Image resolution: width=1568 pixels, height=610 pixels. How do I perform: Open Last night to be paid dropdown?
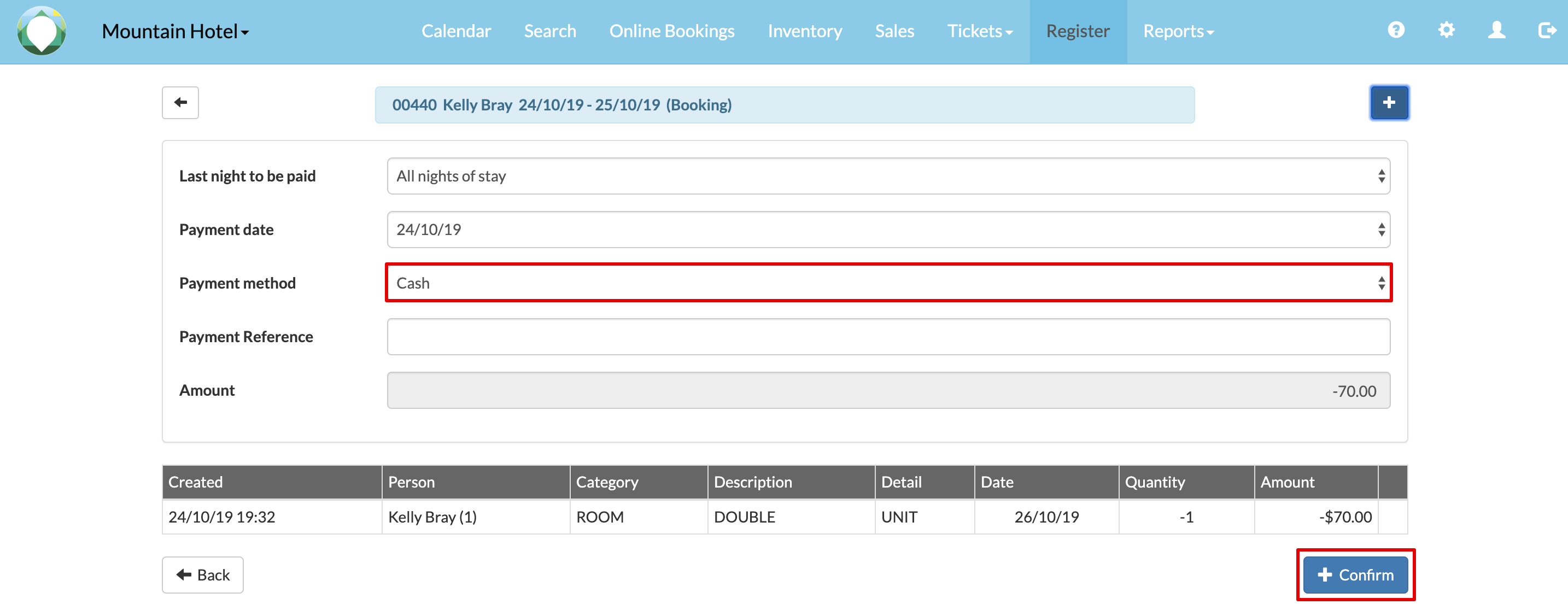(x=888, y=176)
